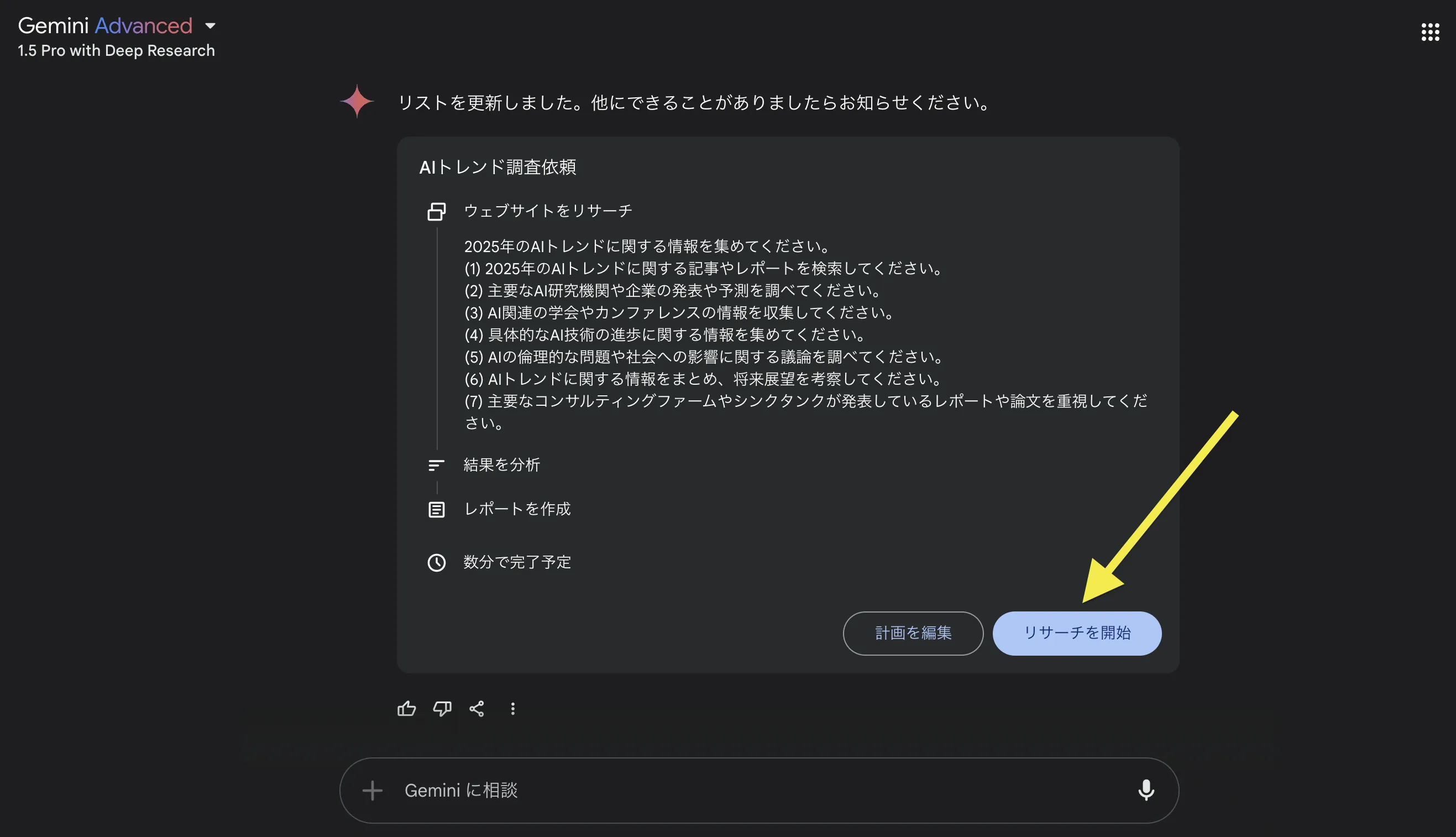
Task: Click the analyze results icon in task list
Action: pyautogui.click(x=436, y=464)
